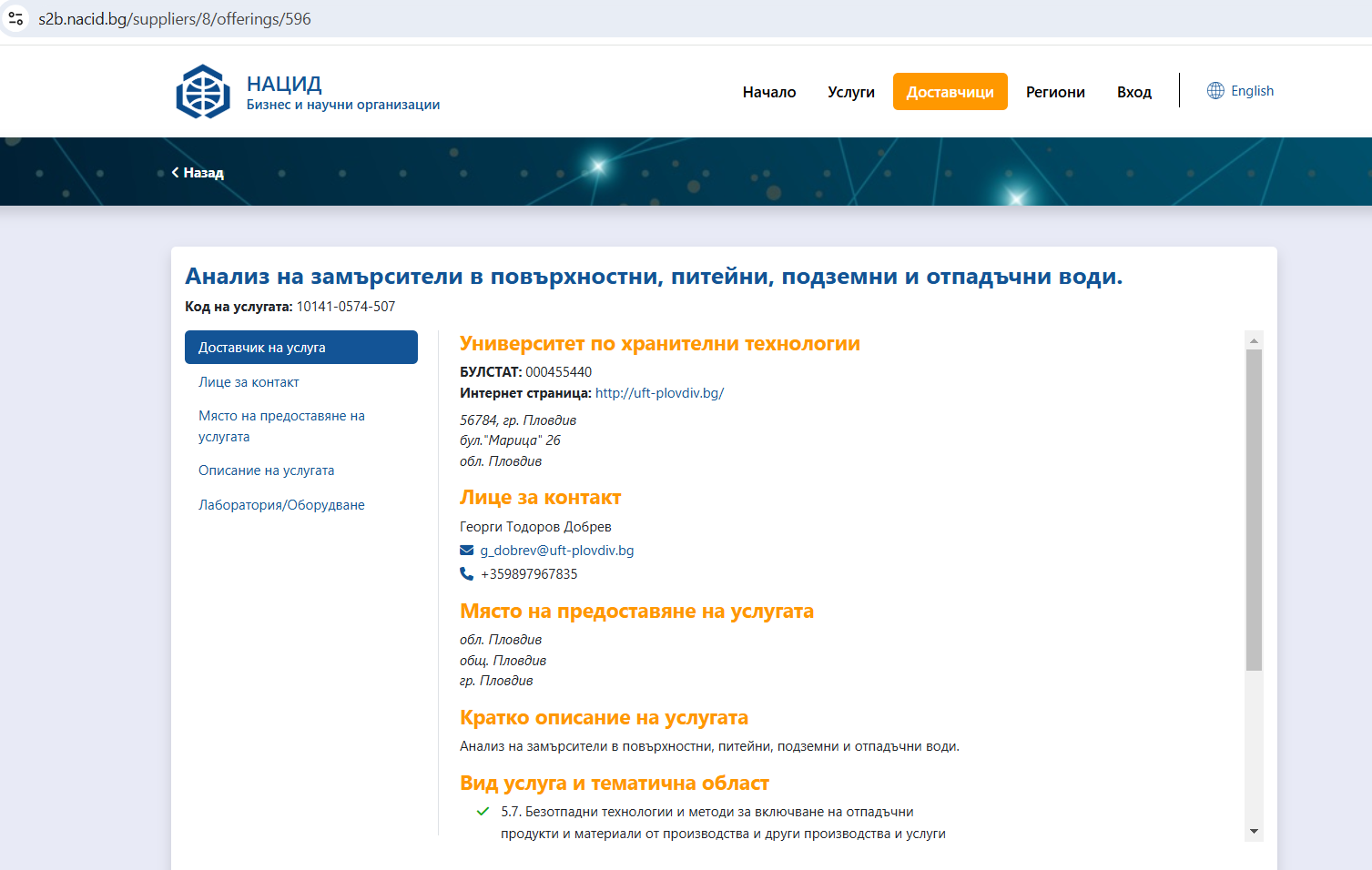Click the back chevron beside Назад

coord(175,172)
